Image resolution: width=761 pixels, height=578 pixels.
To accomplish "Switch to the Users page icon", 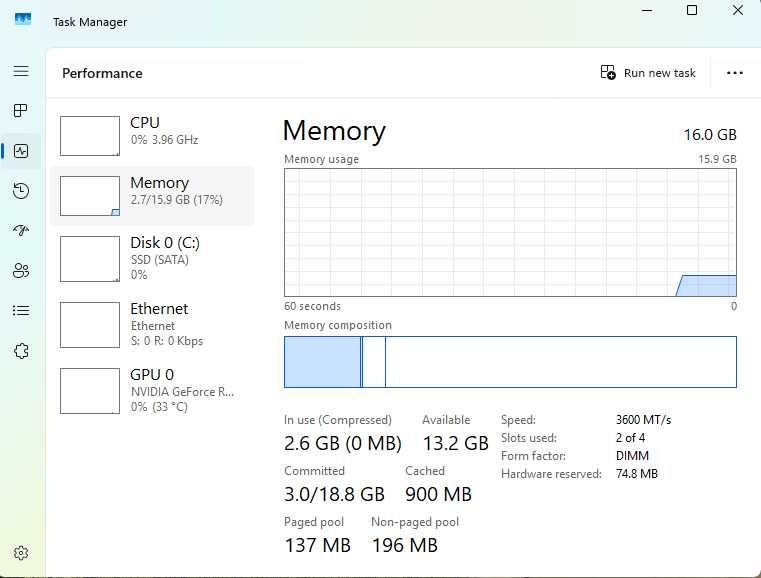I will coord(21,271).
